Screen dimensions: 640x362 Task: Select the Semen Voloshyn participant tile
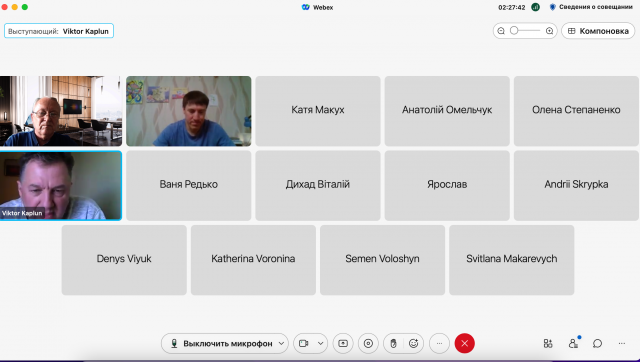pos(382,260)
